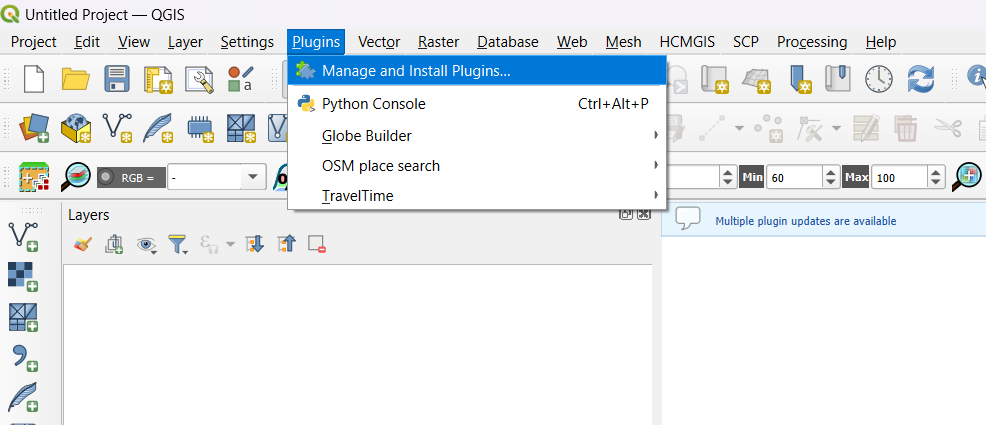Click New Mesh Layer in the top toolbar
This screenshot has width=986, height=425.
click(x=241, y=128)
